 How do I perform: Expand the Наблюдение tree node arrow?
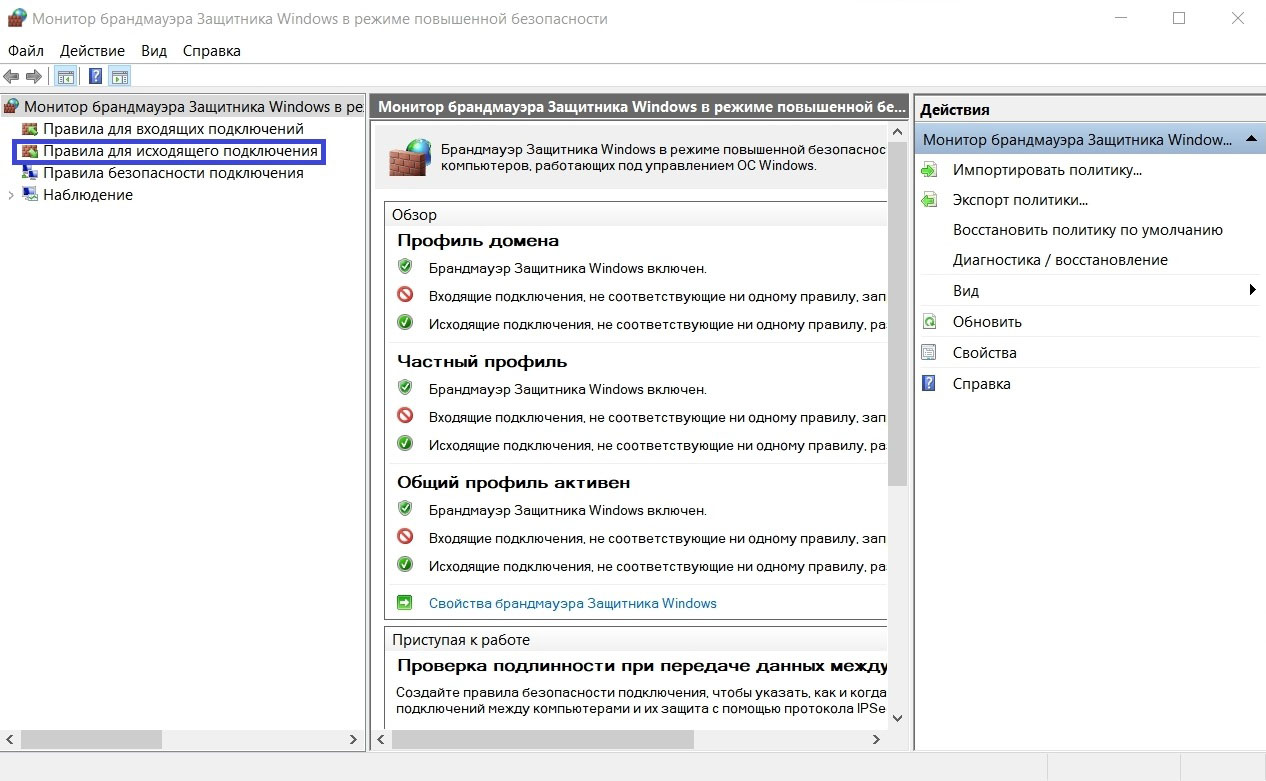tap(11, 195)
